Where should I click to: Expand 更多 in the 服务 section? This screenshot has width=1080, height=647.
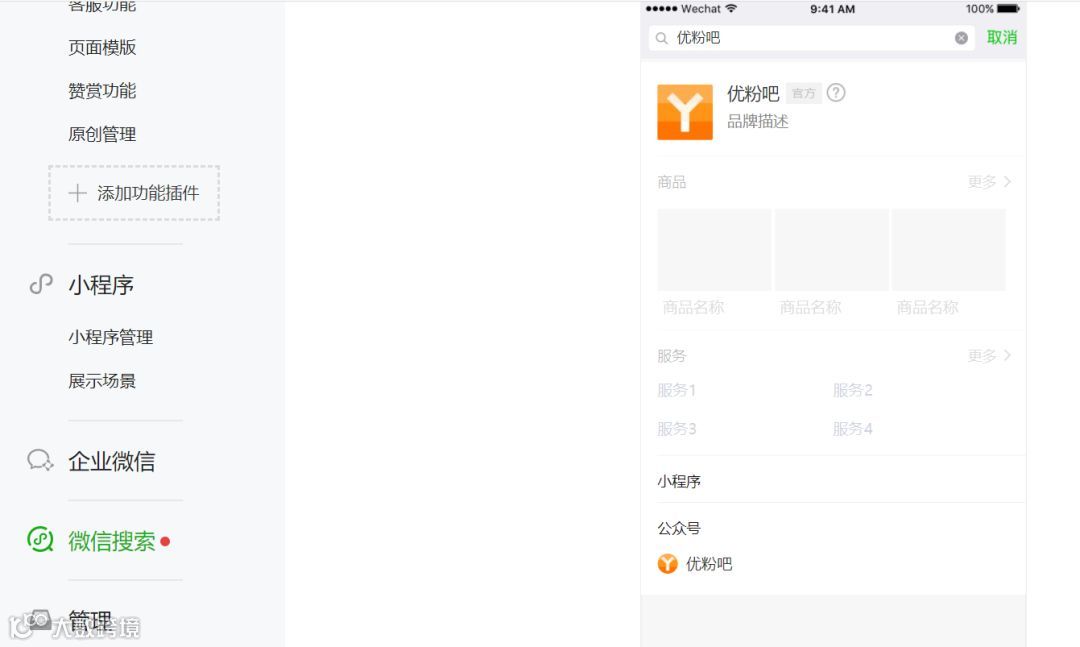pyautogui.click(x=989, y=356)
